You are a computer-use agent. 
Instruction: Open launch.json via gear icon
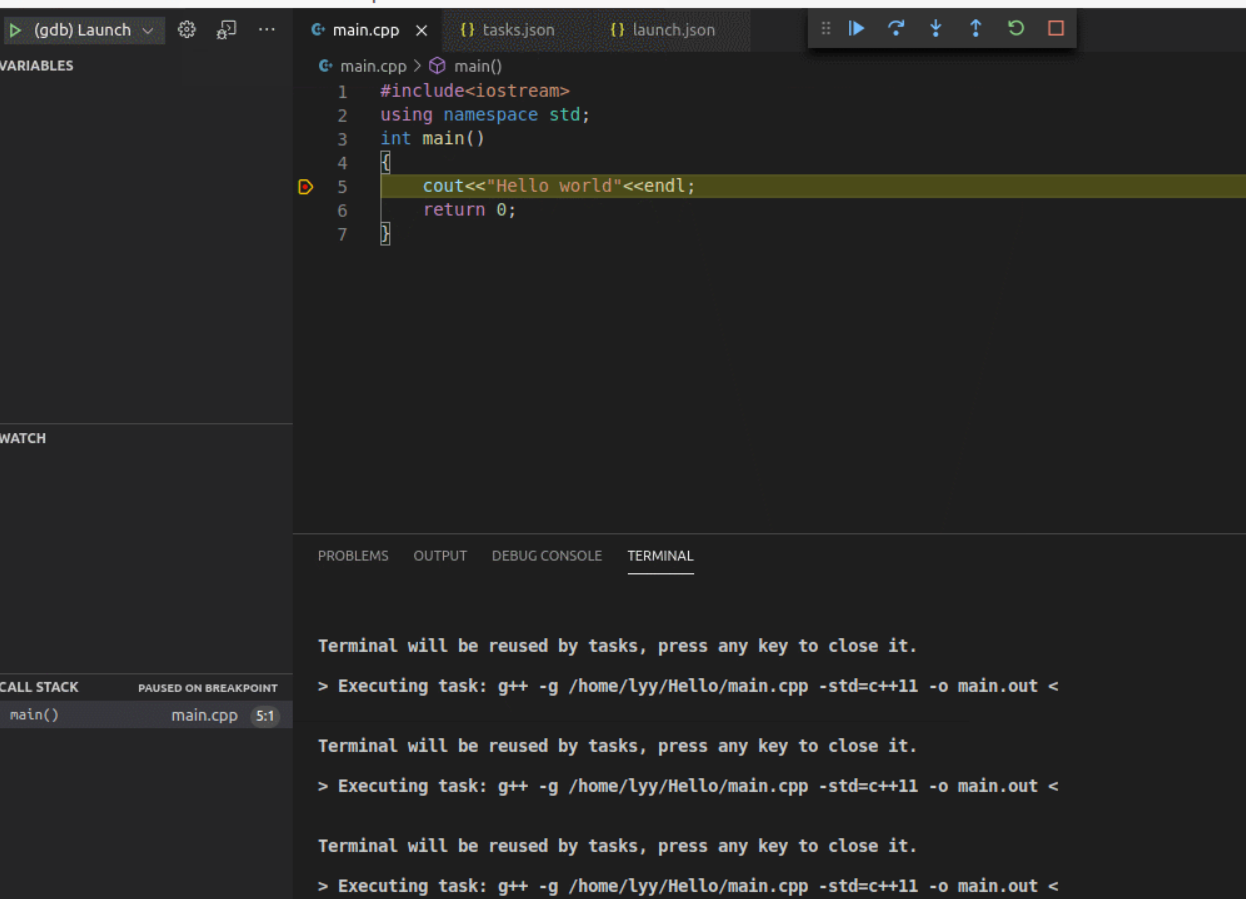coord(187,30)
